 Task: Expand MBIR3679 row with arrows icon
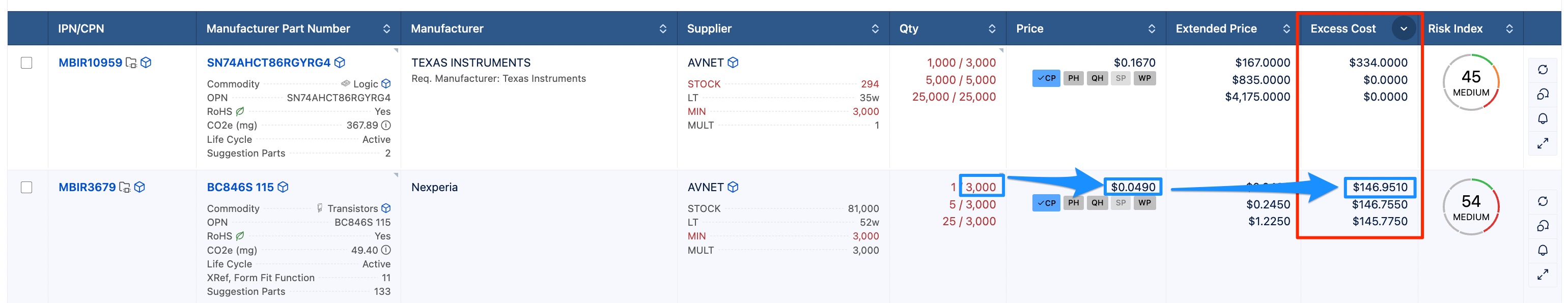(1542, 275)
